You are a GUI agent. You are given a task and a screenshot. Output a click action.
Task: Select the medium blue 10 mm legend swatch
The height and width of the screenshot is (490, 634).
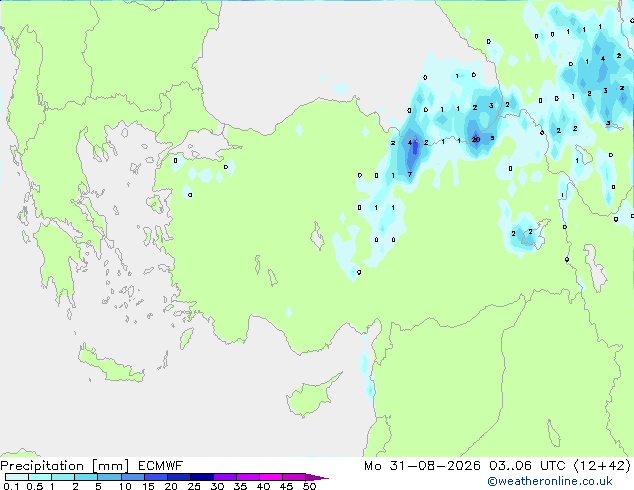click(x=133, y=477)
